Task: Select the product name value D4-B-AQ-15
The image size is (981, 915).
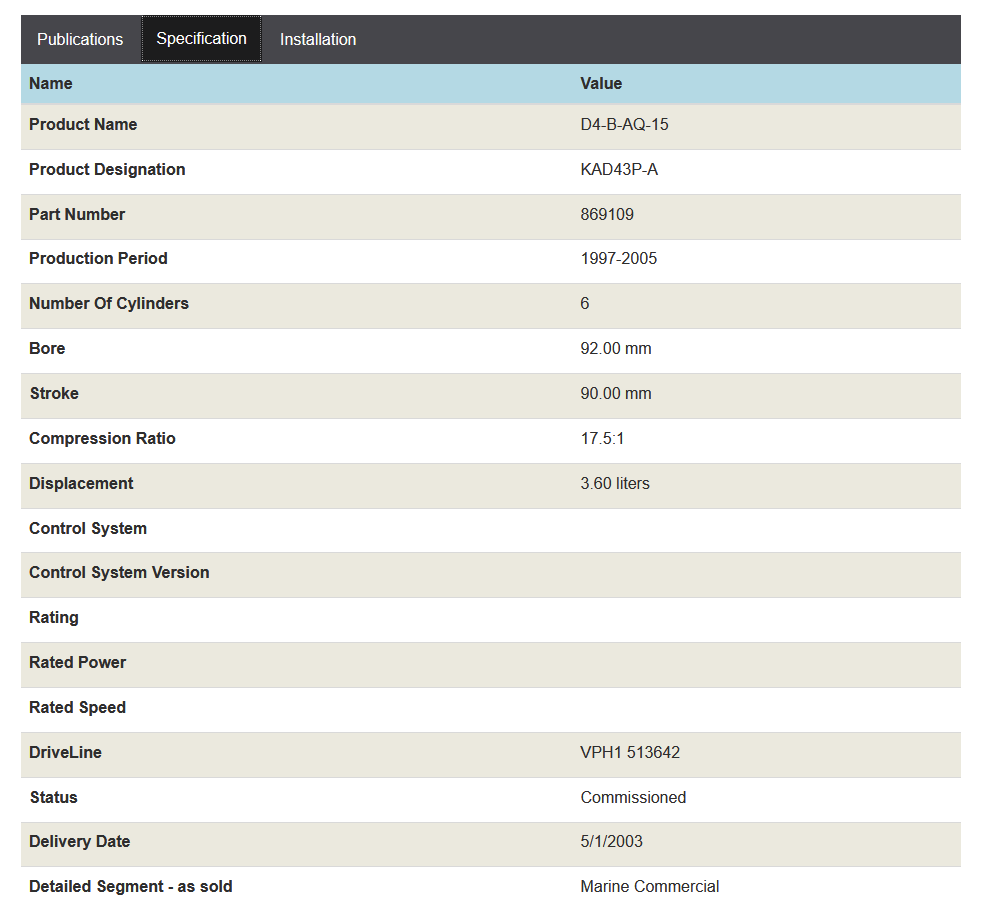Action: click(624, 125)
